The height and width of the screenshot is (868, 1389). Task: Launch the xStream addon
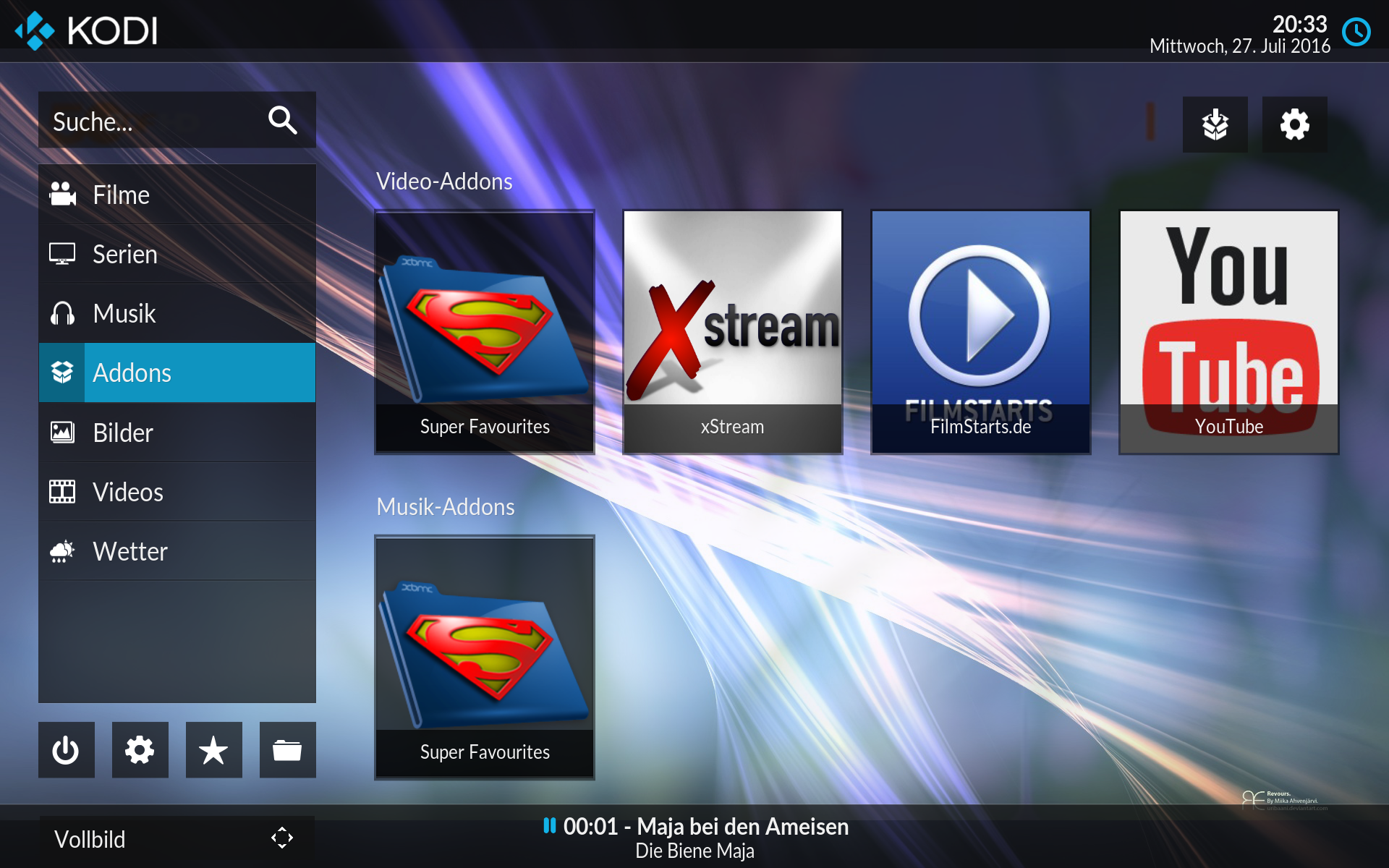click(x=733, y=332)
